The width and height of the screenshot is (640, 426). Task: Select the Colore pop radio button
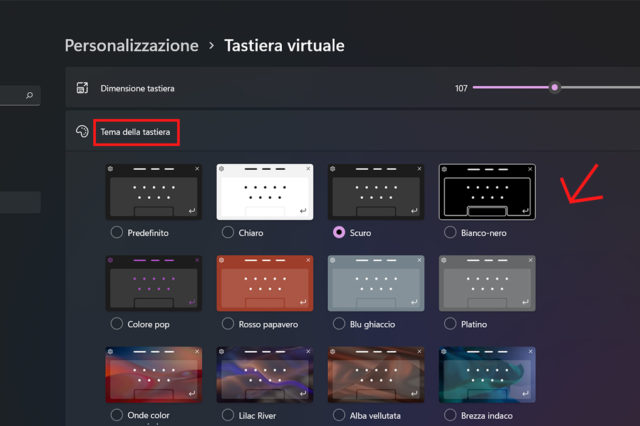[x=117, y=324]
